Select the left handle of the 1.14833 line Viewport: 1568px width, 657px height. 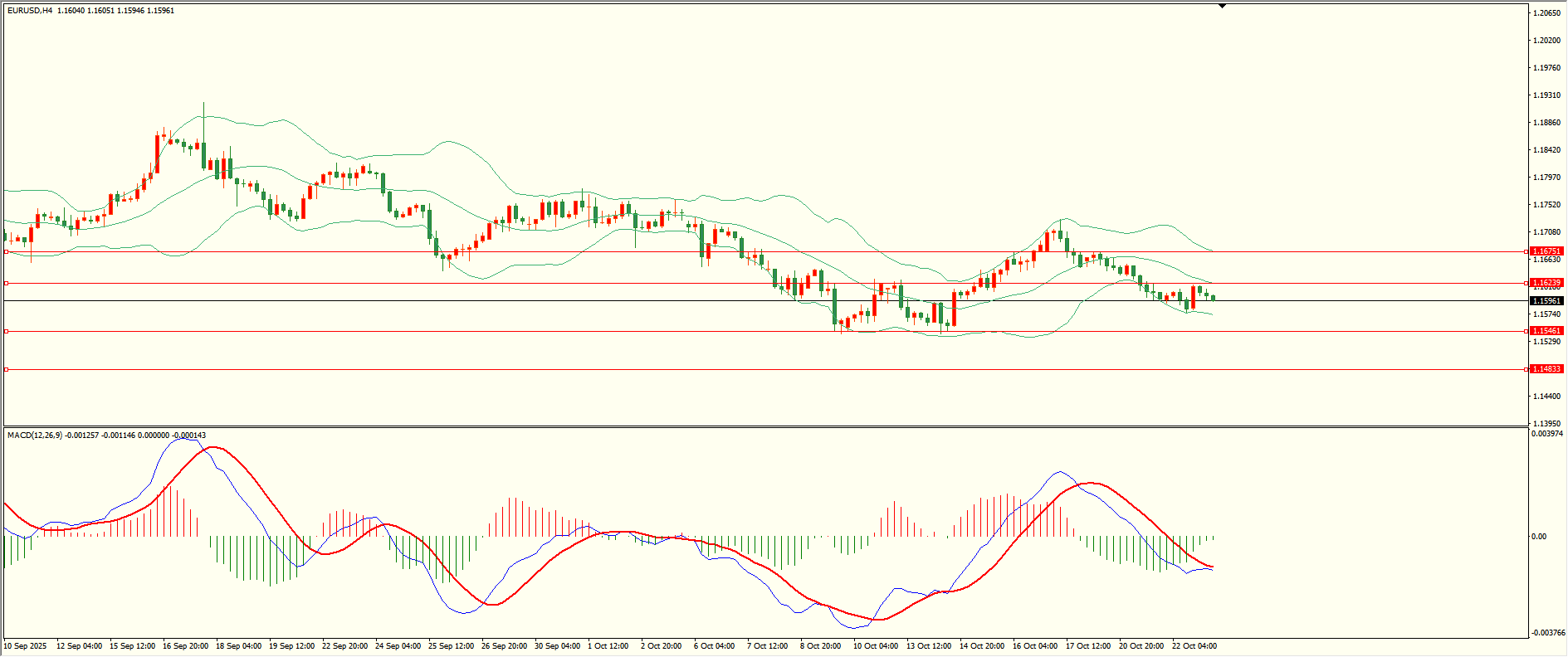(7, 369)
